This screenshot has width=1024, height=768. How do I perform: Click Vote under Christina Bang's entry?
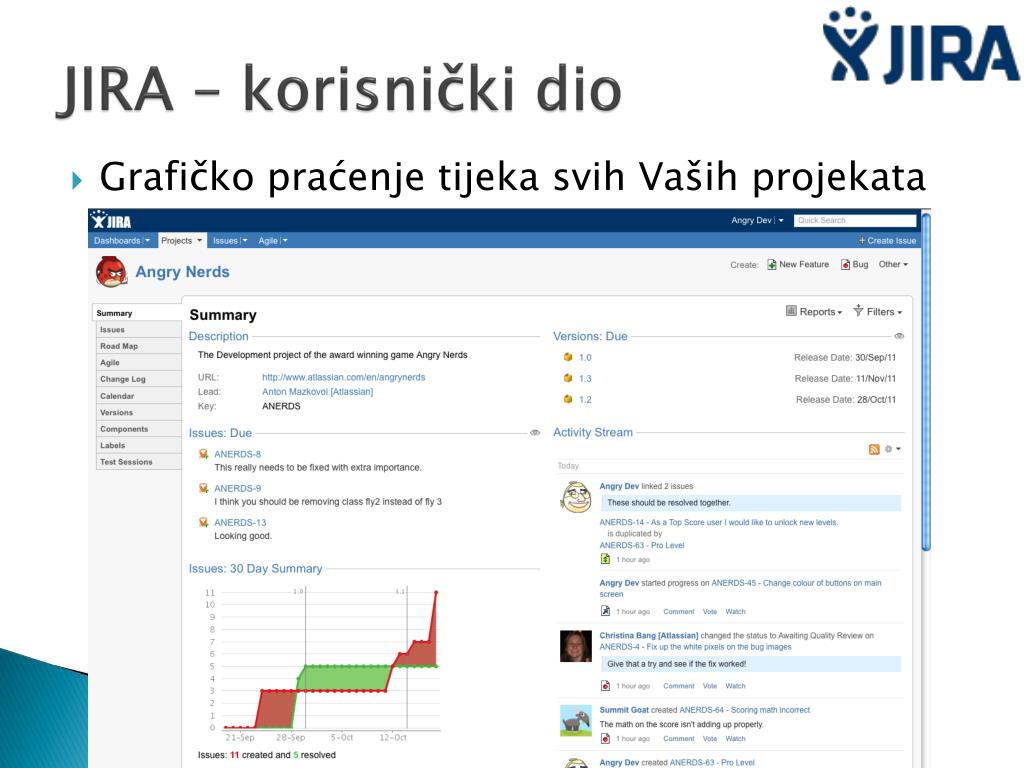(x=710, y=686)
